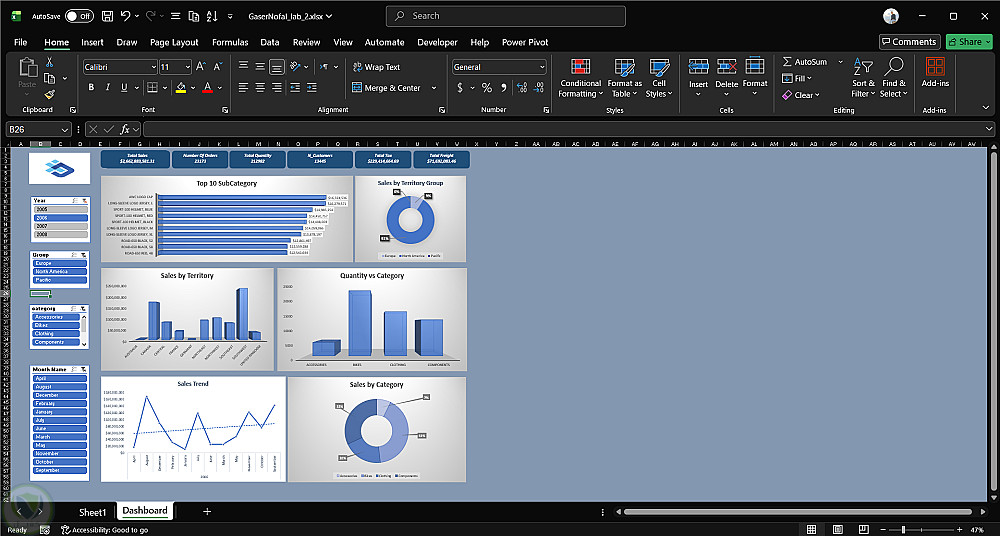This screenshot has height=536, width=1000.
Task: Click the Delete cells icon
Action: (726, 66)
